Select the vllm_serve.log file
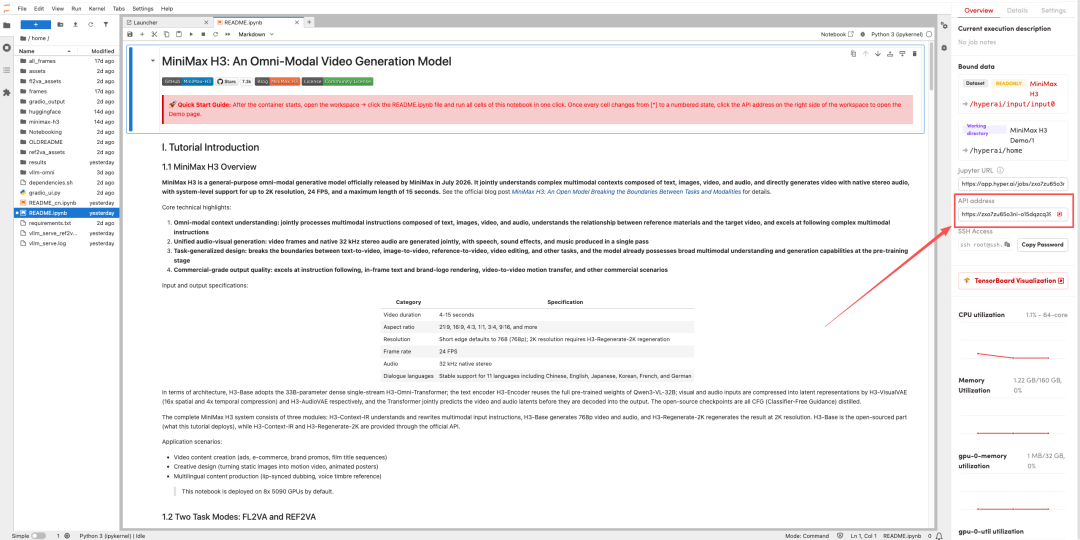Screen dimensions: 1080x540 pyautogui.click(x=67, y=244)
